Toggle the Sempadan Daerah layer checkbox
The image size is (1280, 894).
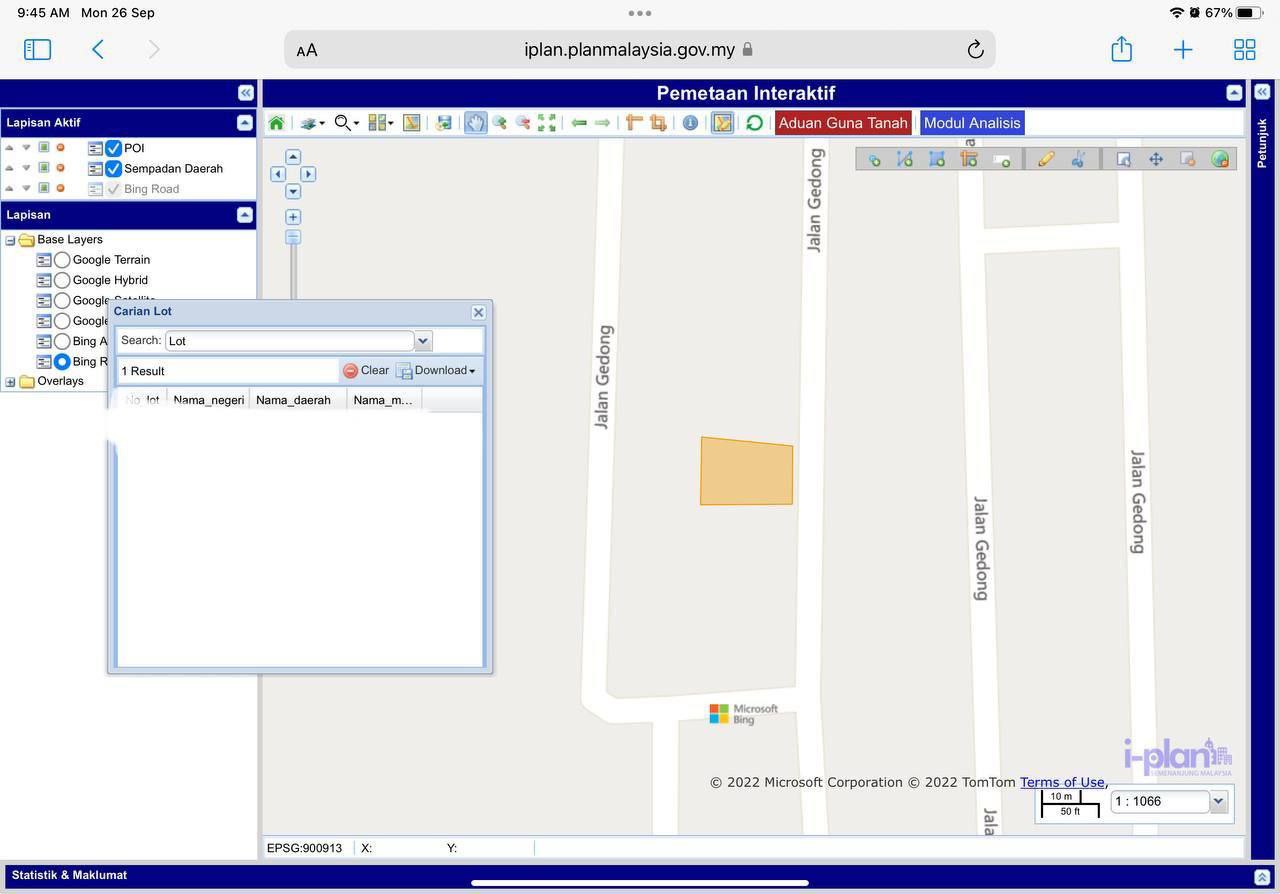(113, 169)
